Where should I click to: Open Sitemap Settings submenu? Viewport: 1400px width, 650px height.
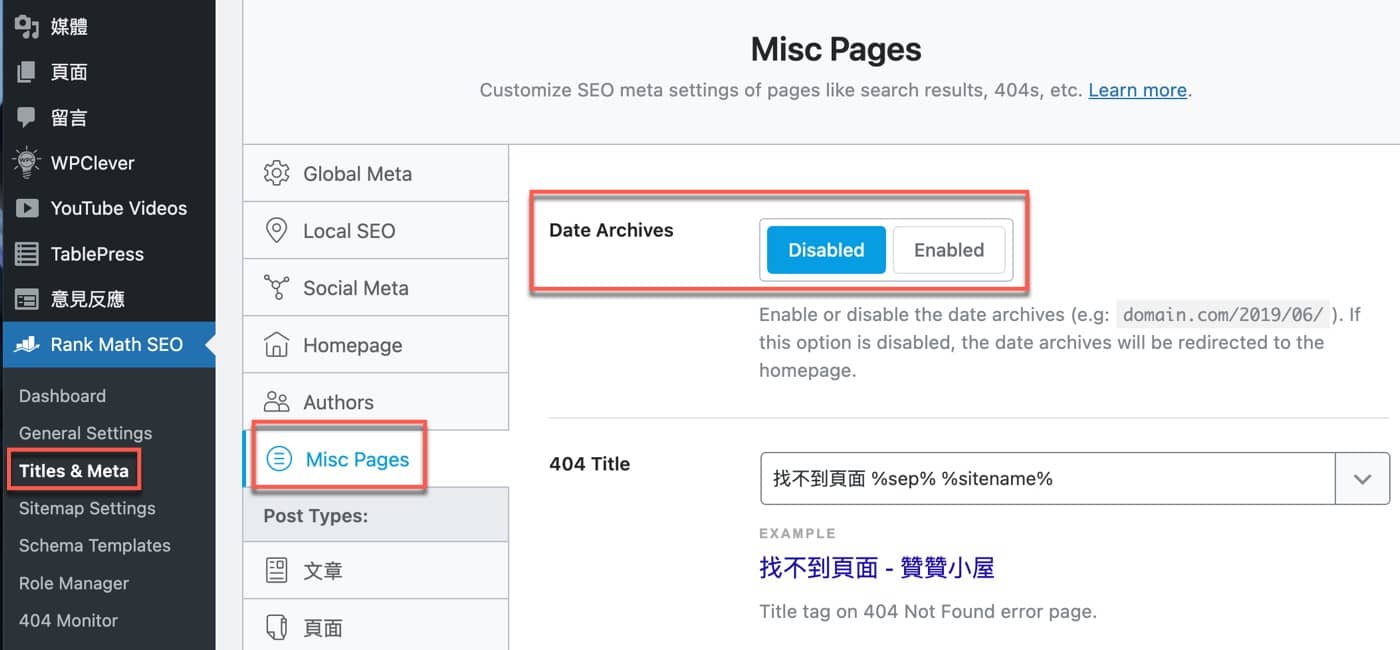[87, 508]
